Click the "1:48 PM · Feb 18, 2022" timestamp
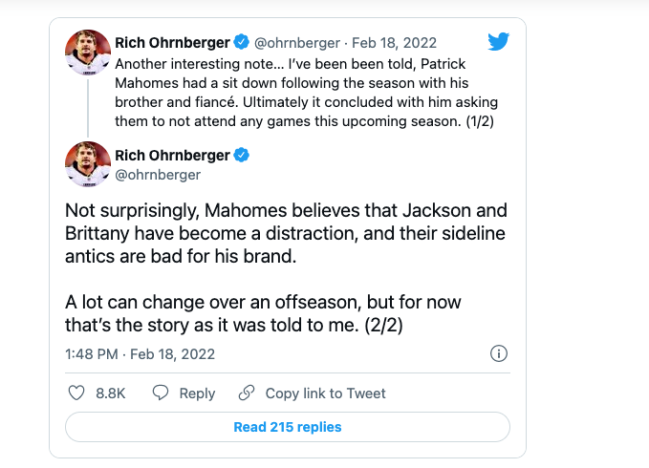The height and width of the screenshot is (468, 649). click(140, 354)
